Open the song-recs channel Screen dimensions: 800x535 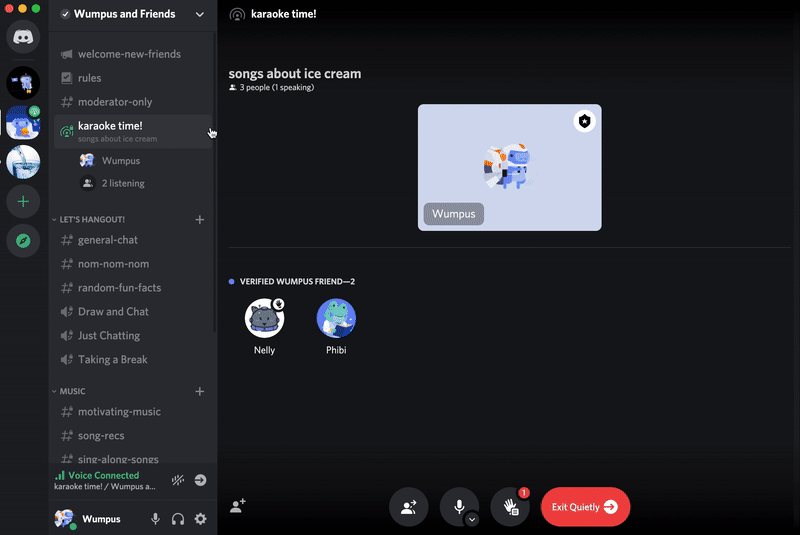tap(133, 436)
